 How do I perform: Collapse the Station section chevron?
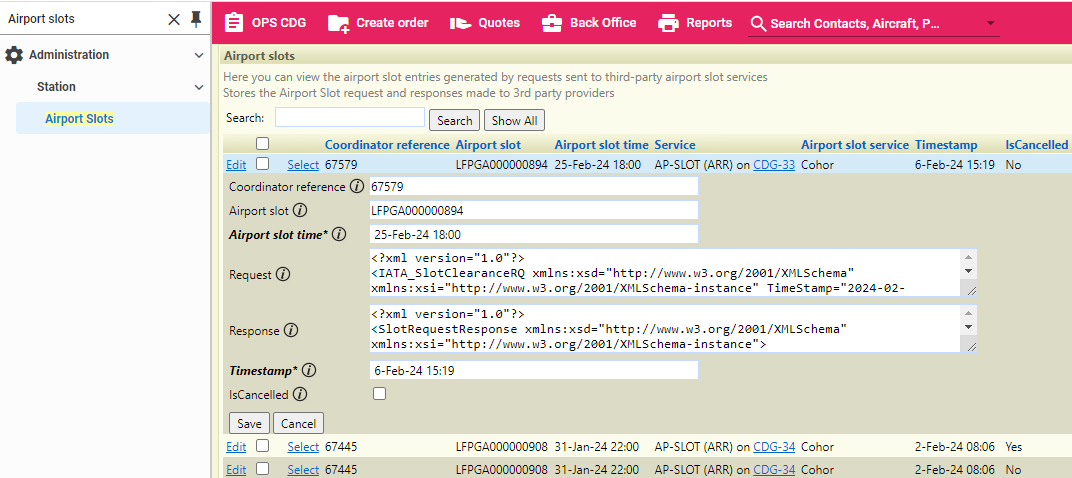[x=199, y=88]
